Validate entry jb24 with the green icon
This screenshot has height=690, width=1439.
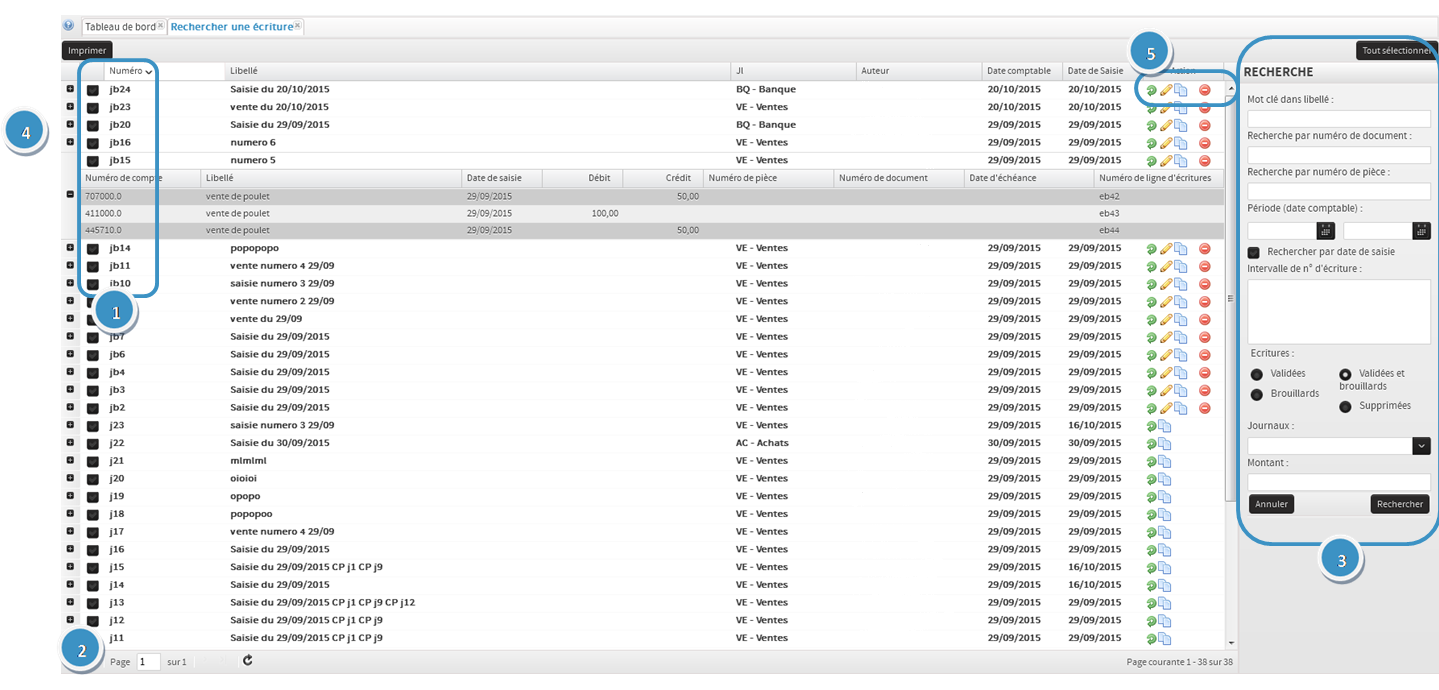pos(1150,89)
